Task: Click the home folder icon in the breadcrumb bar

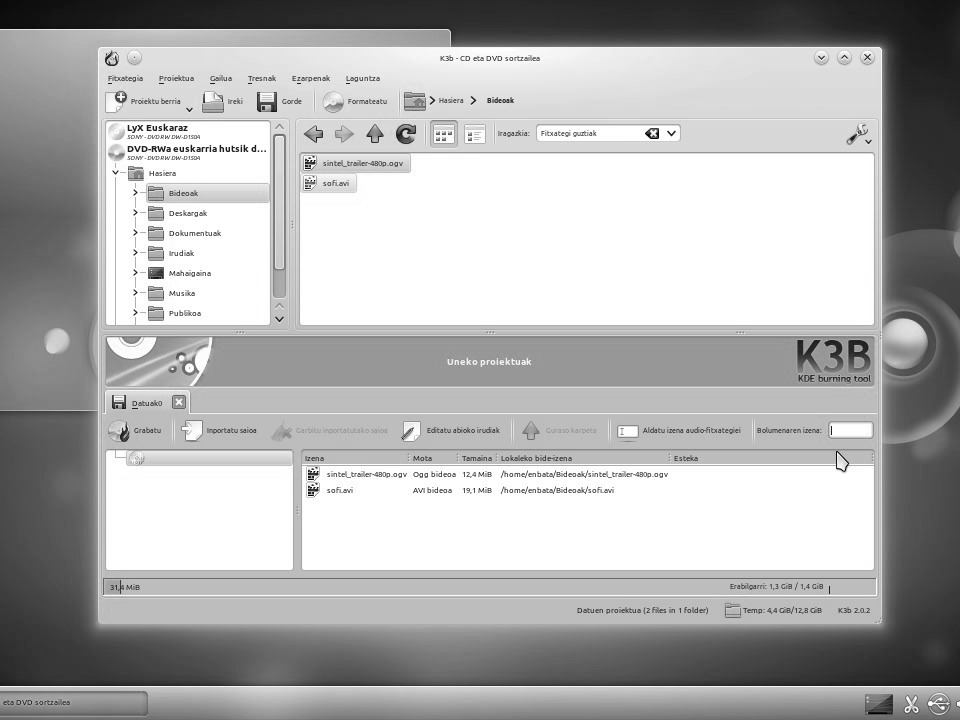Action: point(414,101)
